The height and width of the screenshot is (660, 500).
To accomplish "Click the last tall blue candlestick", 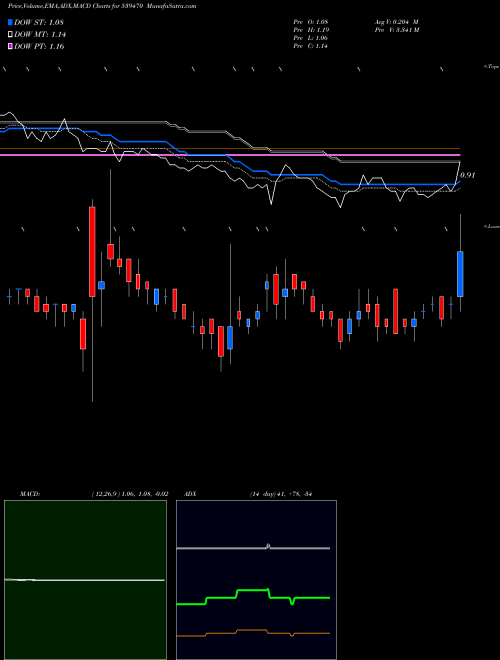I will 460,274.
